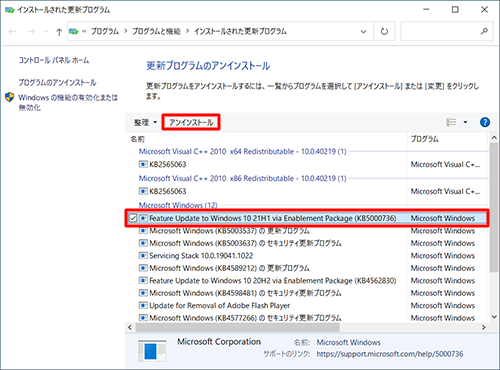The width and height of the screenshot is (500, 370).
Task: Minimize the installed updates window
Action: pyautogui.click(x=426, y=10)
